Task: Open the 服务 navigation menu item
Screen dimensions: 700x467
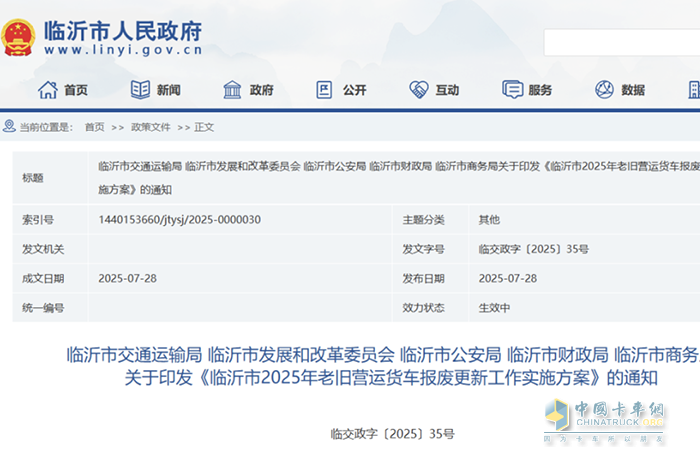Action: (540, 90)
